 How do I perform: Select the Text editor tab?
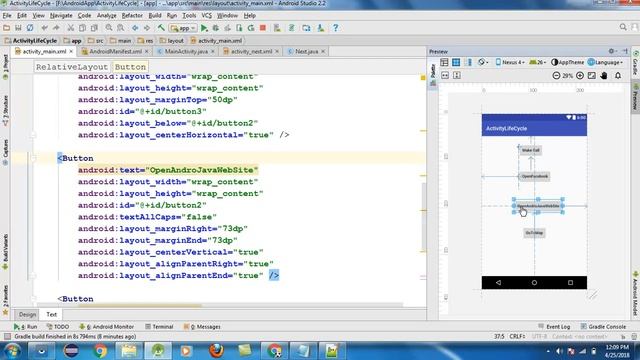point(51,314)
